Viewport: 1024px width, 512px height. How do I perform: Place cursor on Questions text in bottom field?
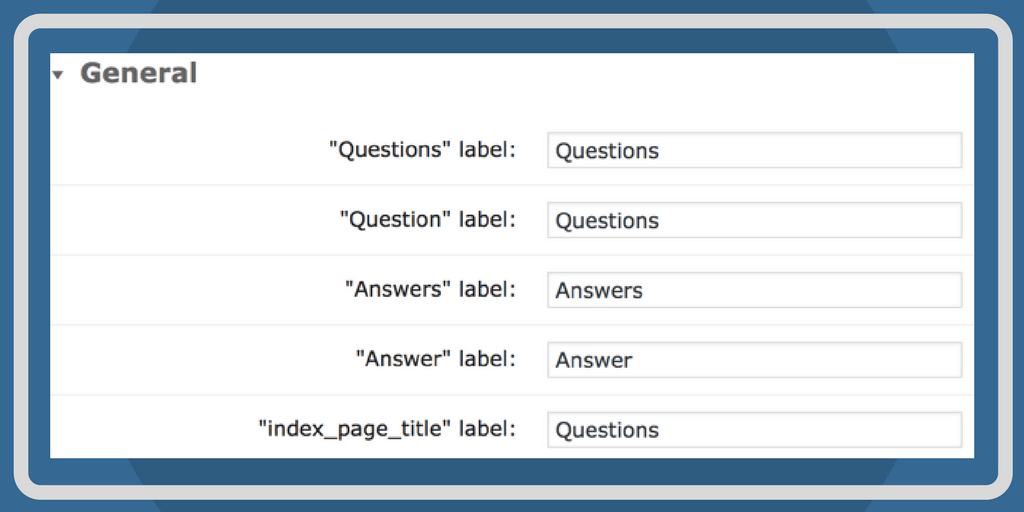pos(607,431)
